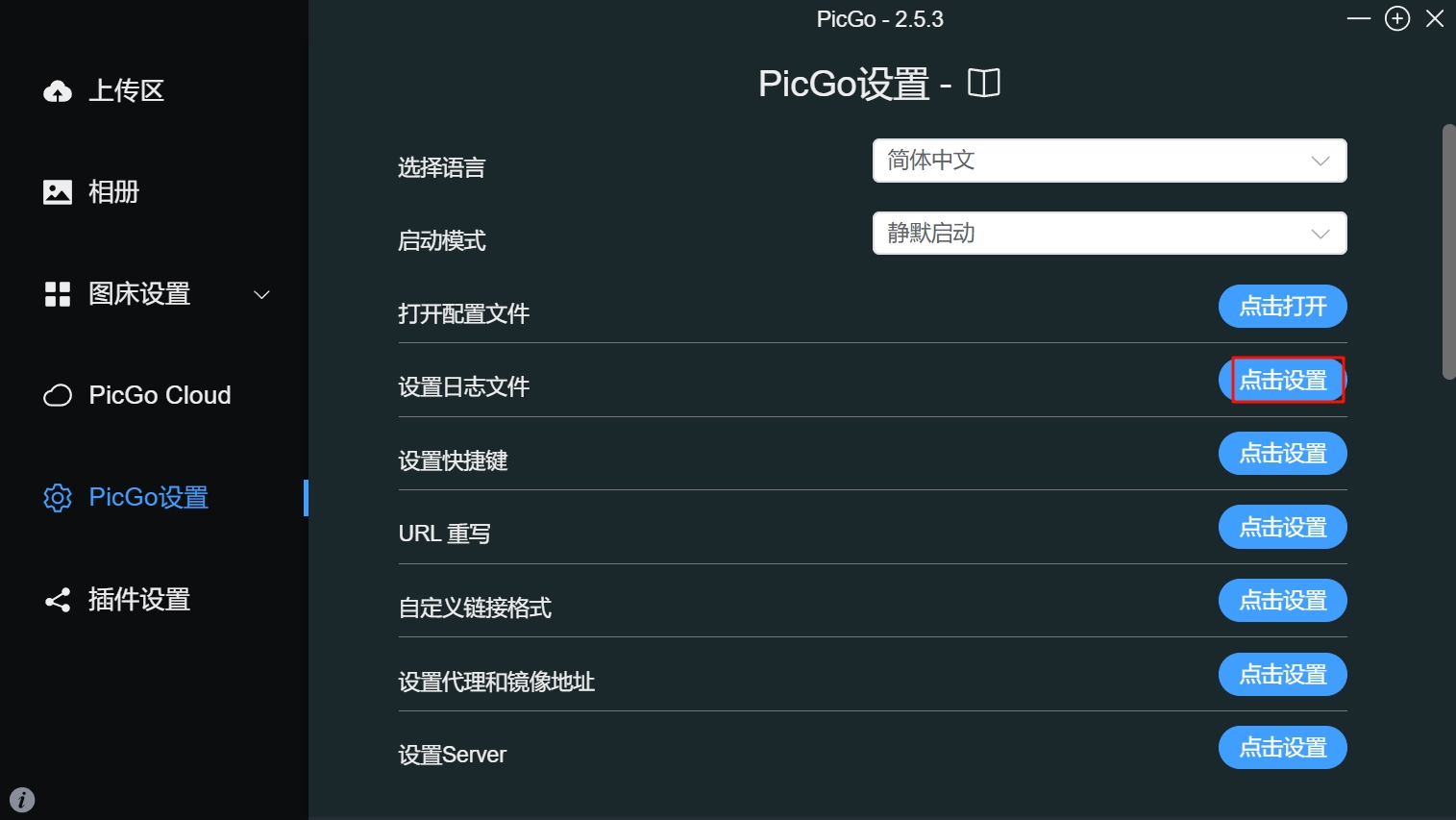The height and width of the screenshot is (820, 1456).
Task: Click the upload cloud icon in sidebar
Action: 58,91
